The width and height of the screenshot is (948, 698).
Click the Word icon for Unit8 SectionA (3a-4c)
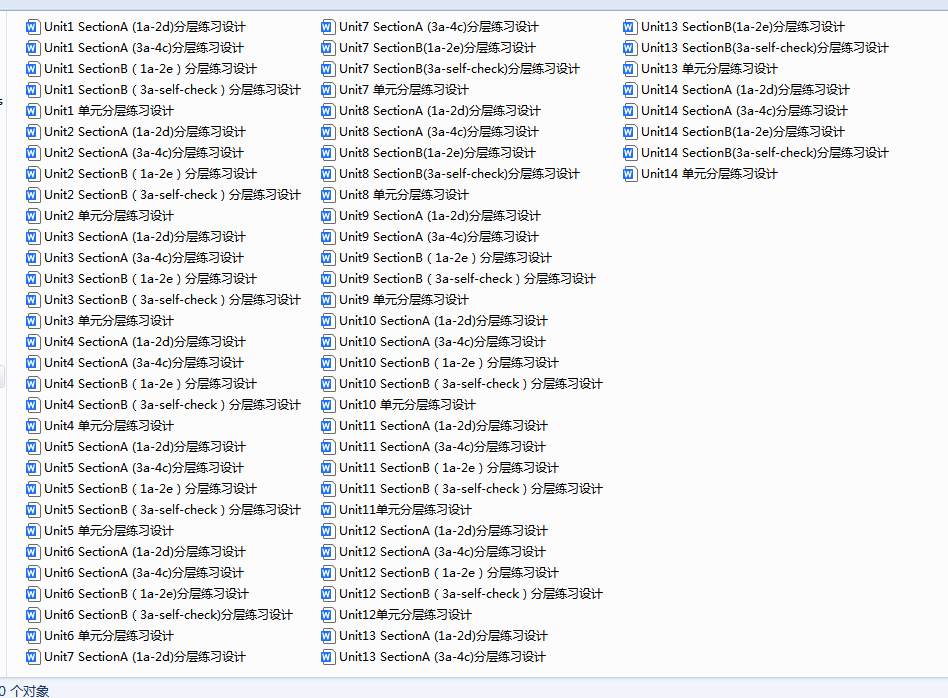[328, 132]
